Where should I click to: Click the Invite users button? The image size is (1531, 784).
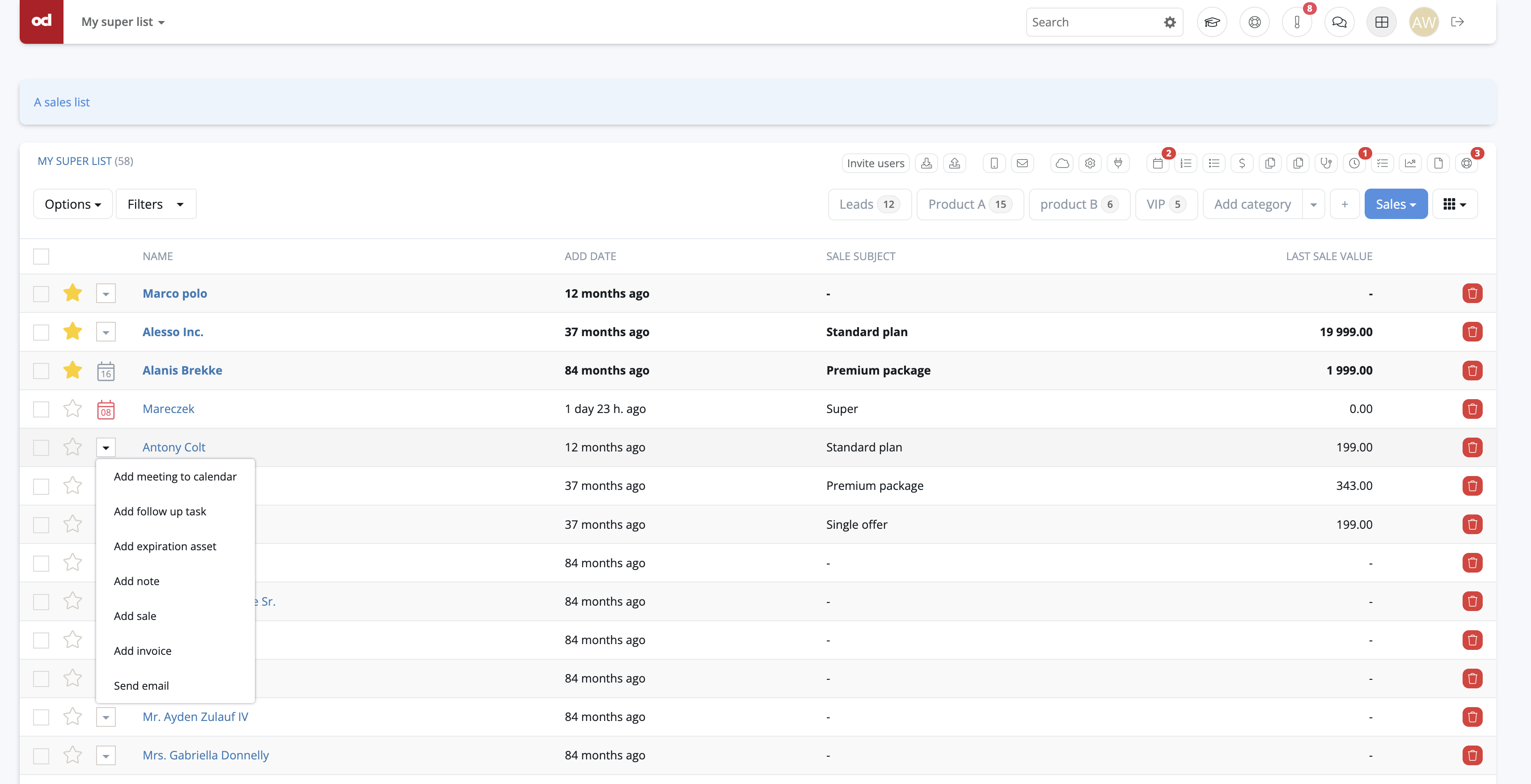875,163
